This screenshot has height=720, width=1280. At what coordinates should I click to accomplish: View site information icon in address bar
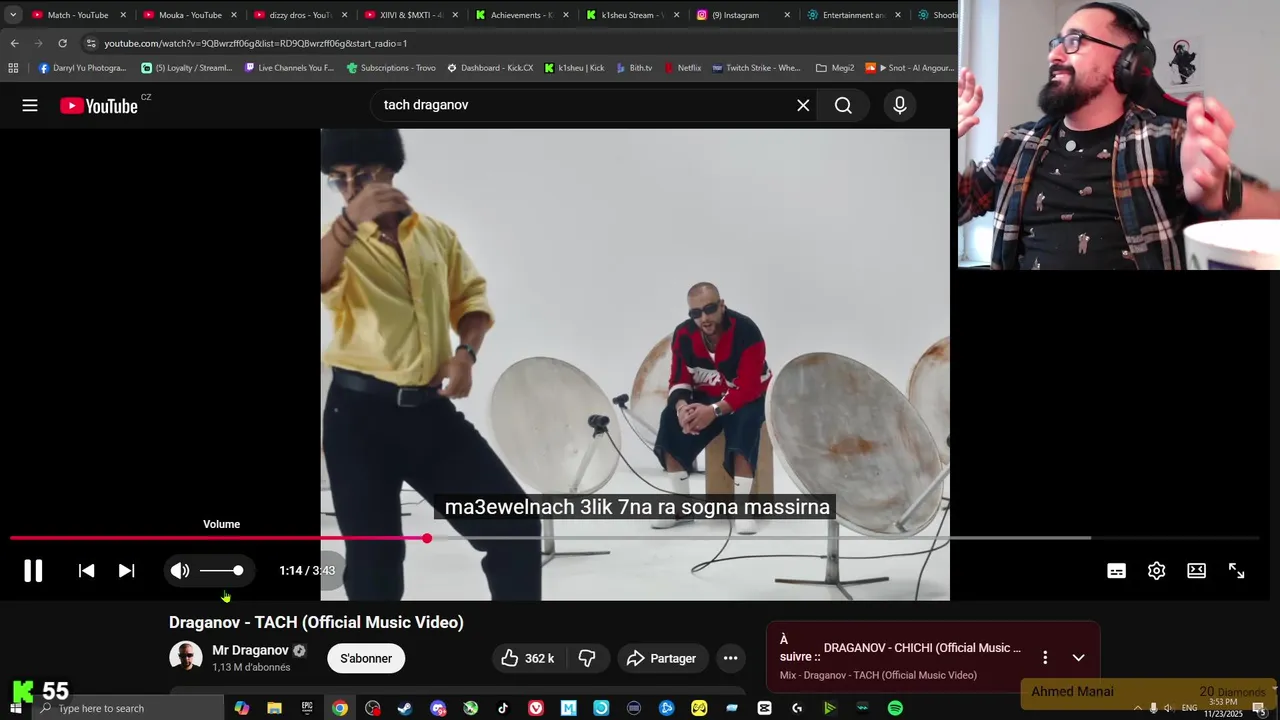pyautogui.click(x=91, y=43)
